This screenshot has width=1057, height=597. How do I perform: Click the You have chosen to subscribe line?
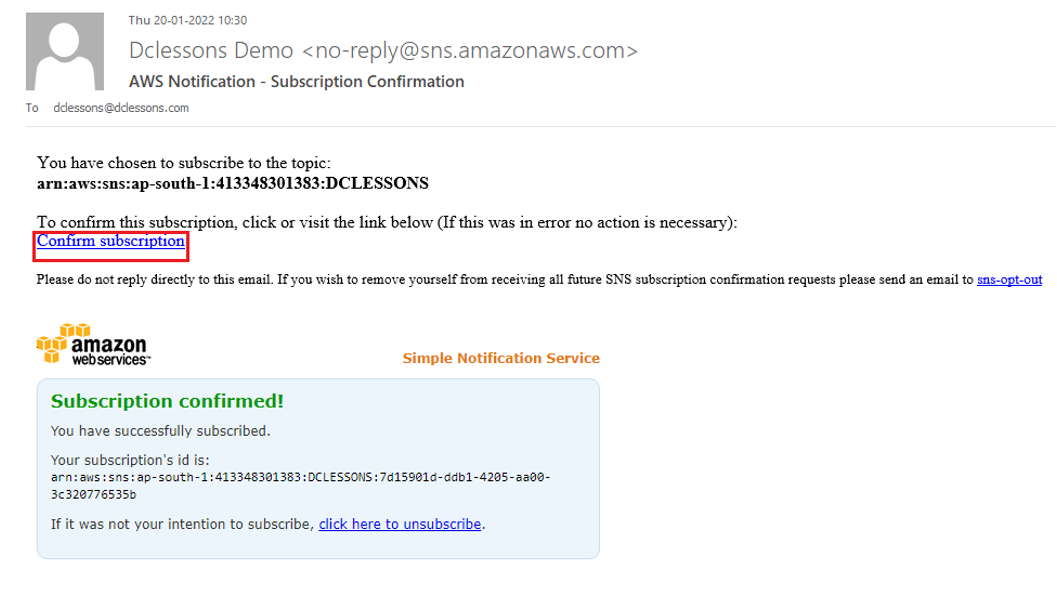tap(184, 162)
